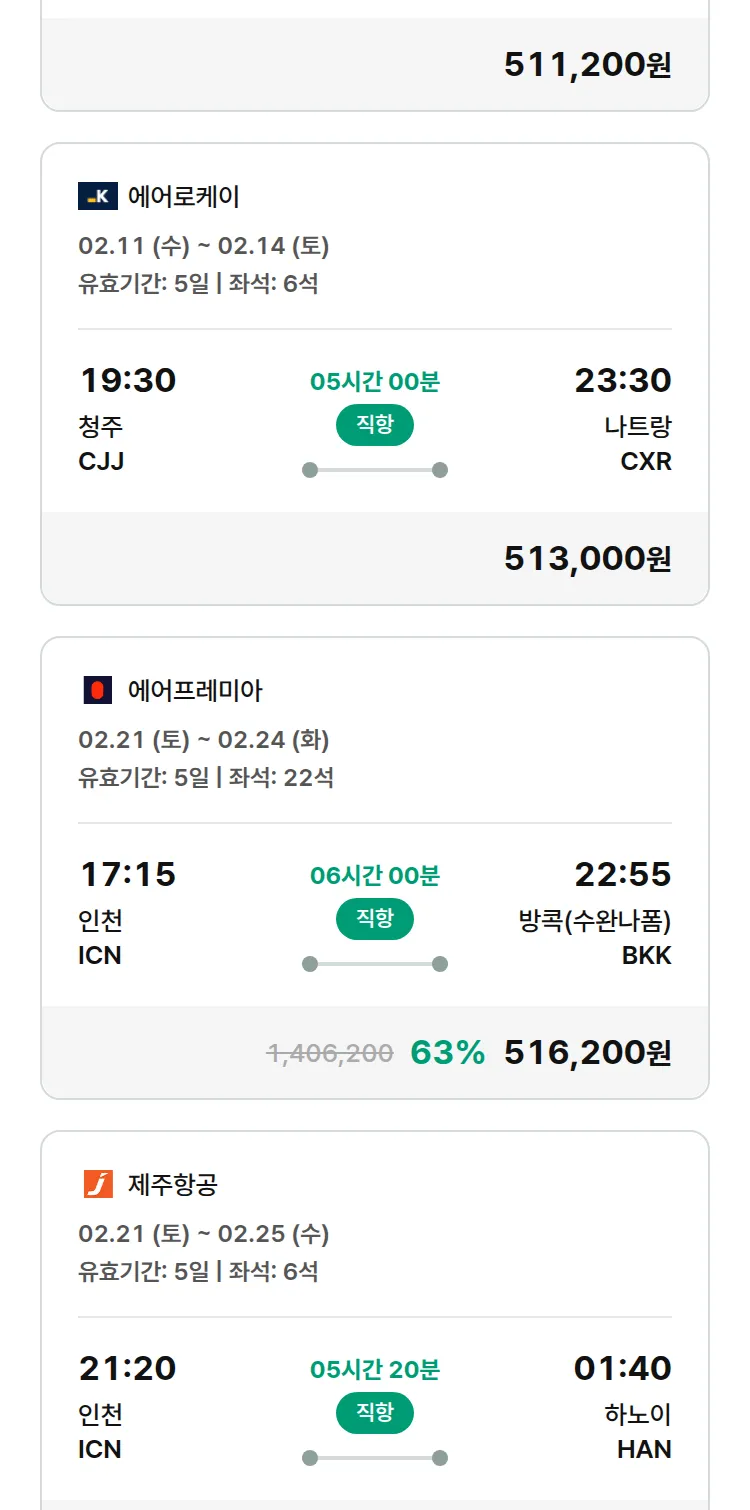The height and width of the screenshot is (1510, 750).
Task: Click the 63% discount label
Action: [x=447, y=1052]
